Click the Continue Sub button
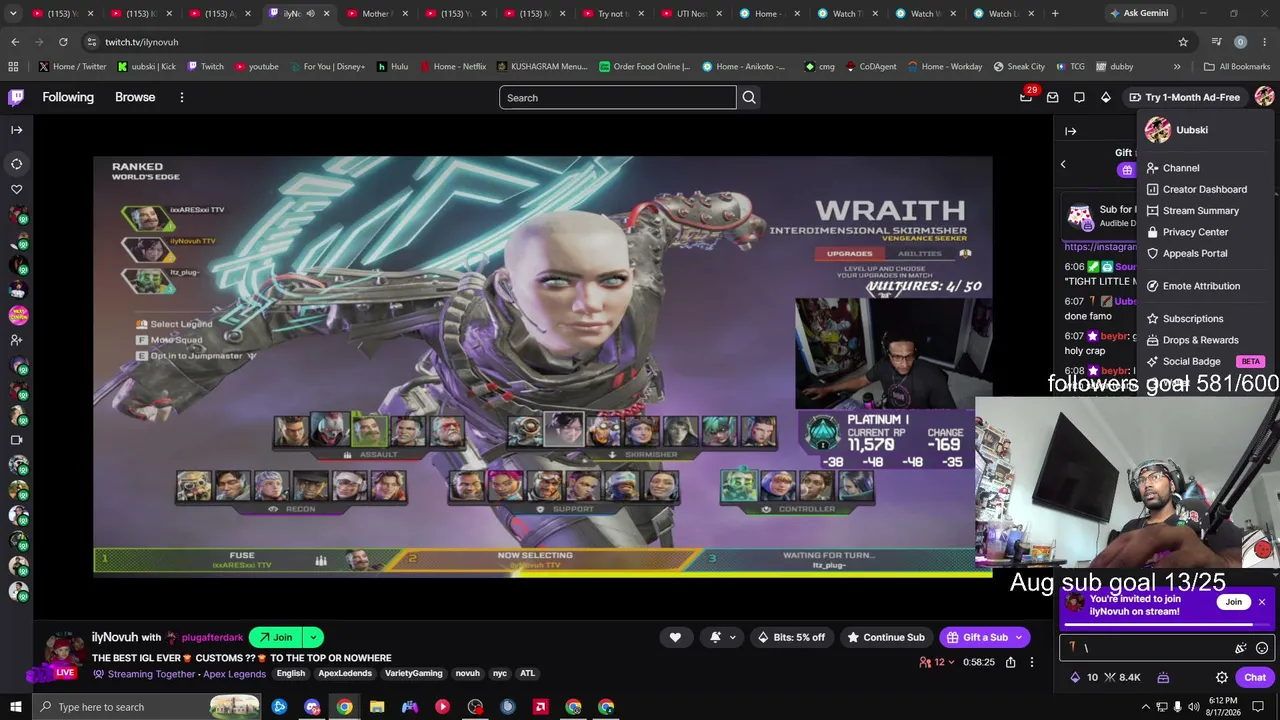 tap(886, 637)
